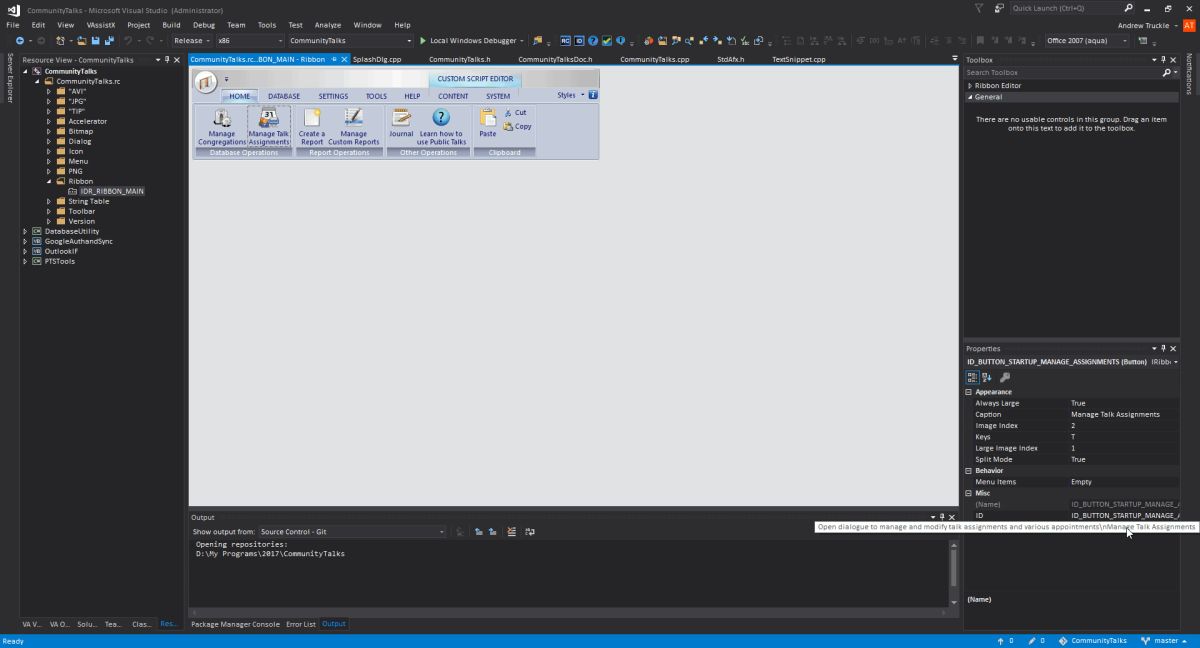1200x648 pixels.
Task: Click the Save All toolbar icon
Action: 108,41
